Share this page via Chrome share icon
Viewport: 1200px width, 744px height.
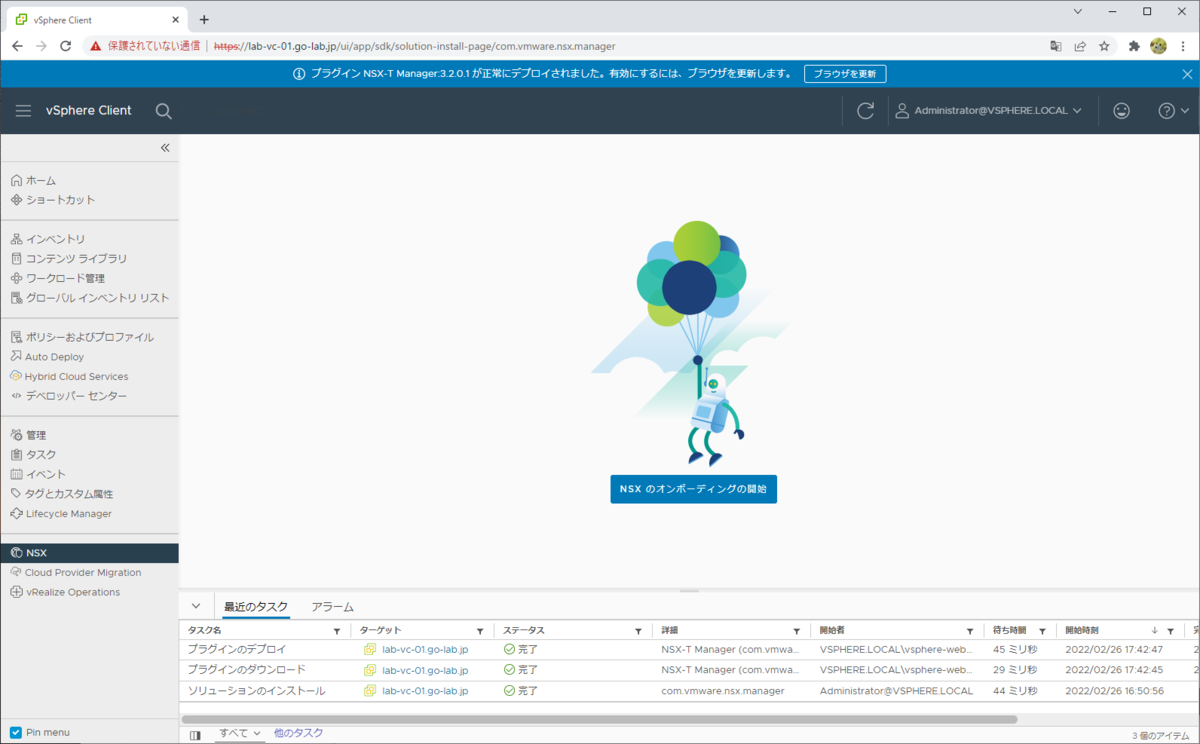(1080, 46)
